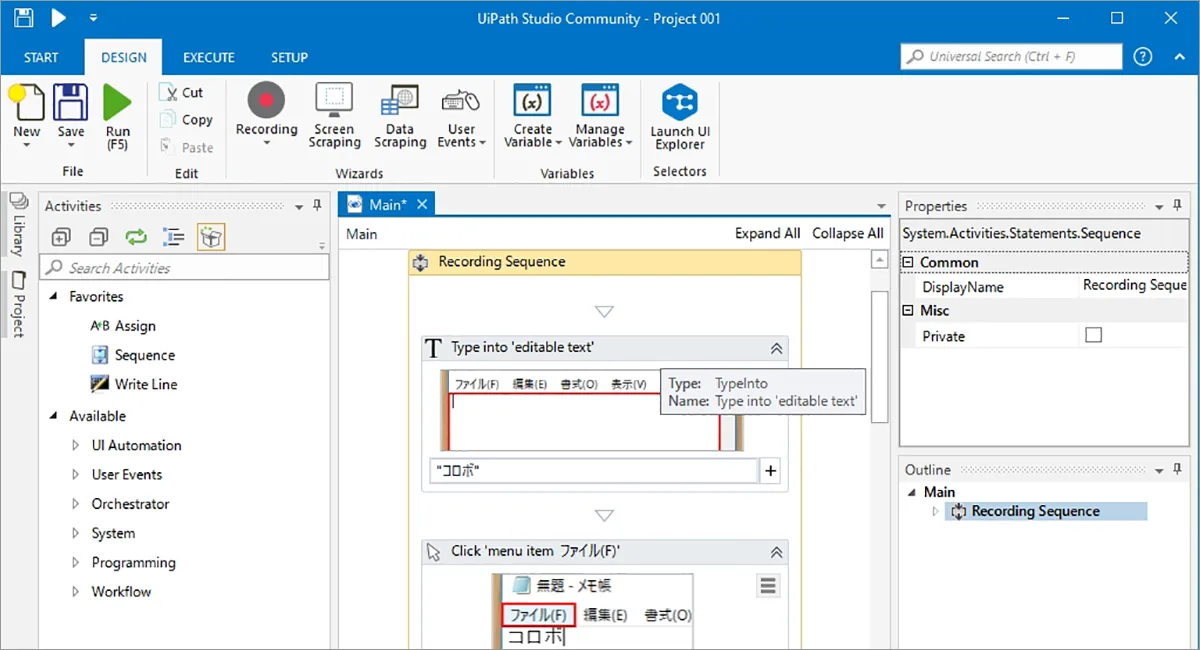
Task: Click the designer vertical scrollbar
Action: tap(880, 355)
